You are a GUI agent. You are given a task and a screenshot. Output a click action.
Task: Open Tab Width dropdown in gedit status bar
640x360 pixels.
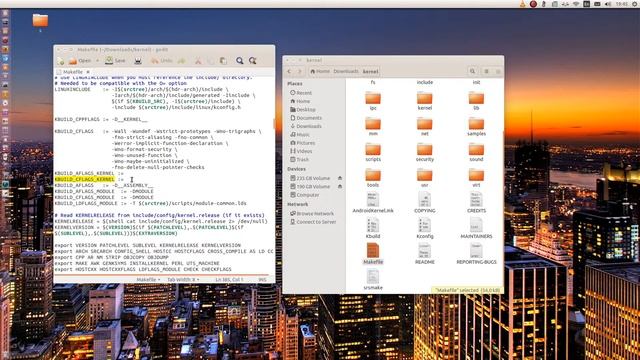(183, 280)
